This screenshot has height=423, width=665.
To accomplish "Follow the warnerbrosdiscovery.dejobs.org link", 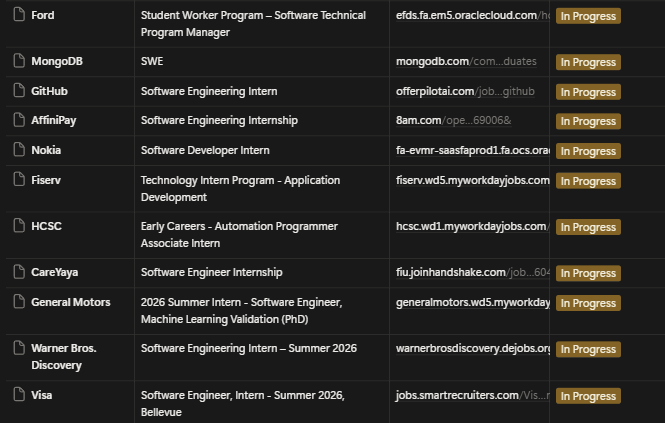I will pos(472,348).
